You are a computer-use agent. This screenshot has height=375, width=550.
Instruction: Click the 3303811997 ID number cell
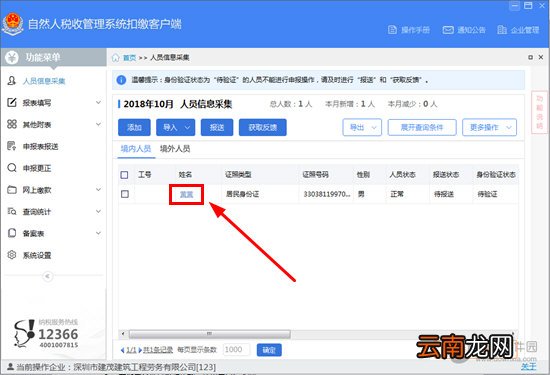coord(327,194)
